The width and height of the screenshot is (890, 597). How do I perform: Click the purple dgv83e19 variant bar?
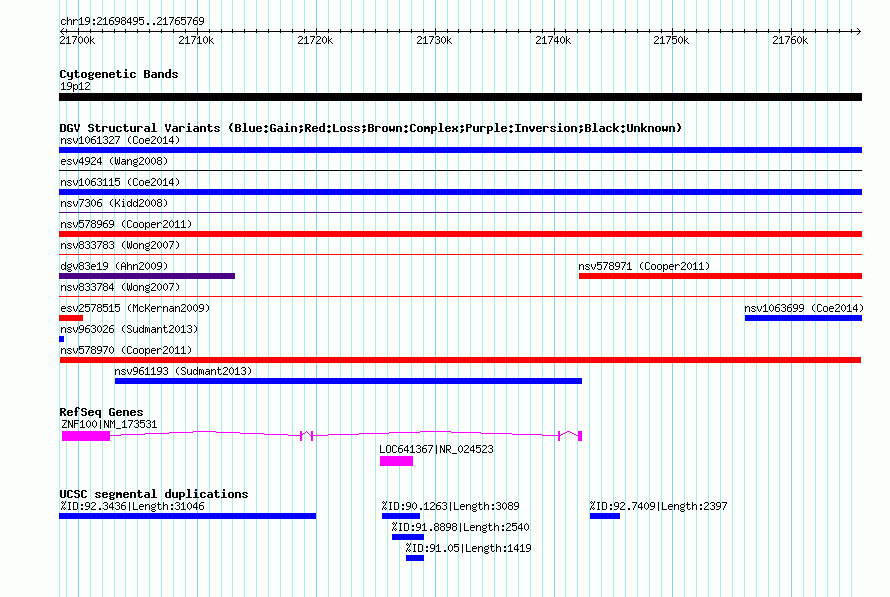click(147, 276)
